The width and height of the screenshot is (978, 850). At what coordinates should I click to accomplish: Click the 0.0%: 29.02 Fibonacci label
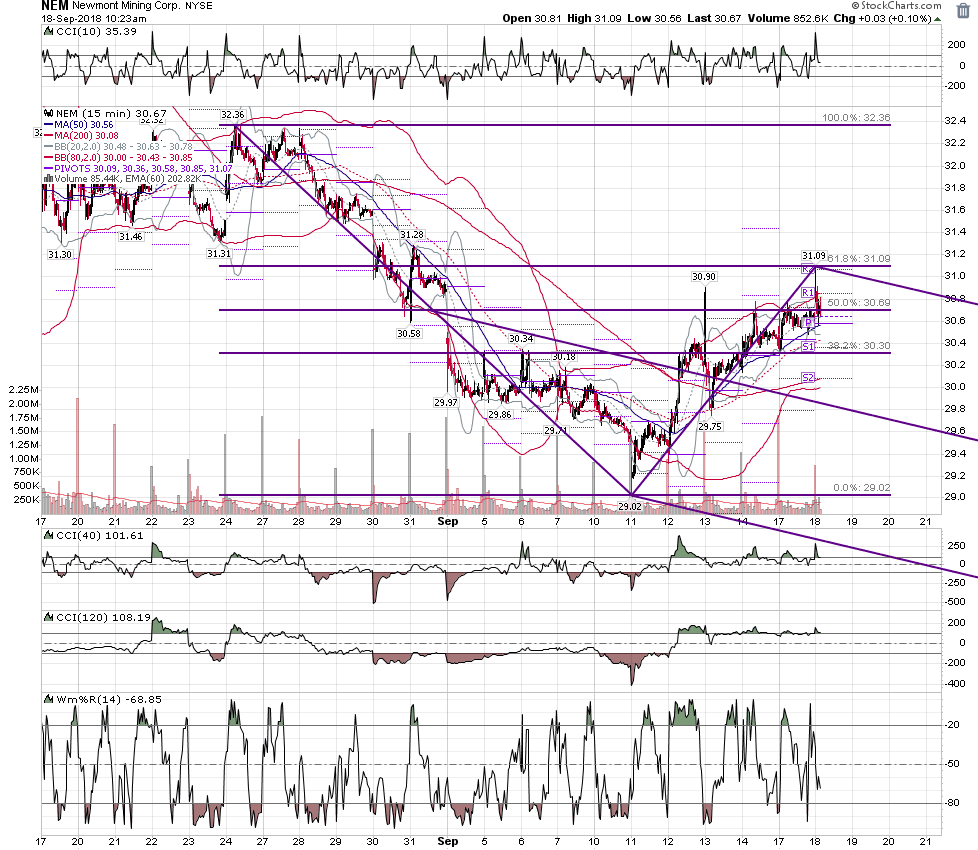(x=862, y=488)
